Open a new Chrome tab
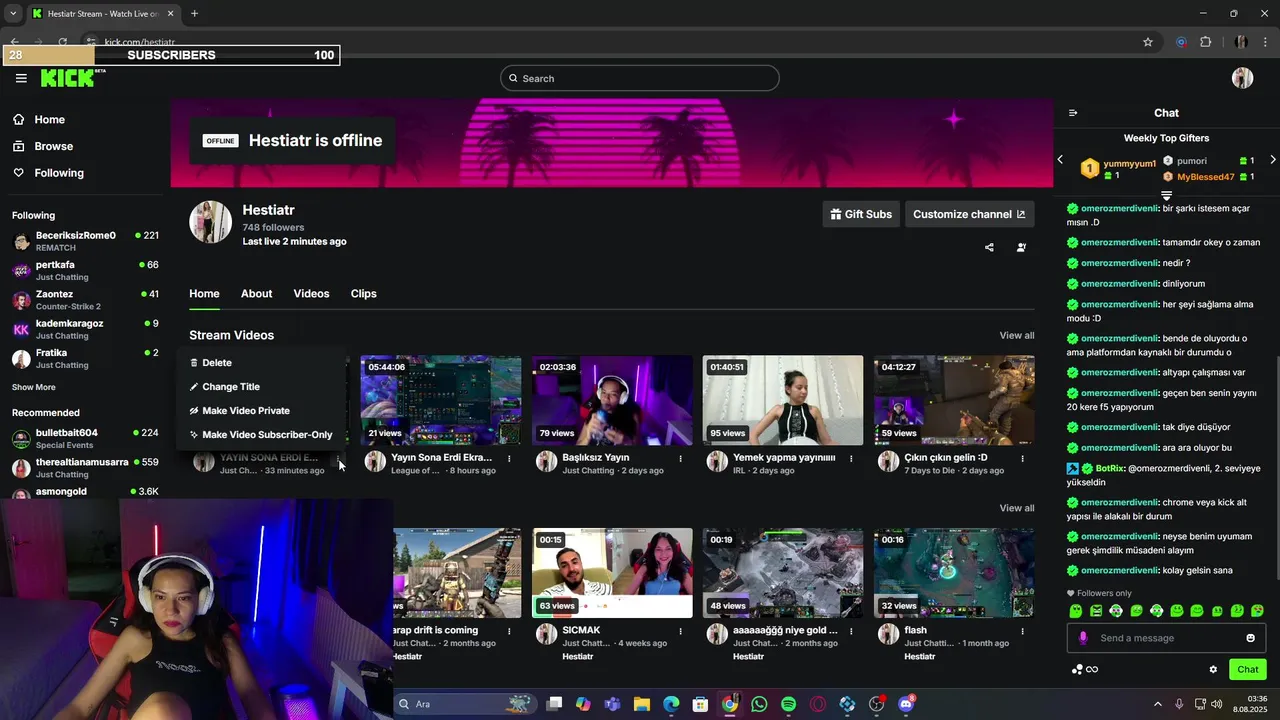The width and height of the screenshot is (1280, 720). pyautogui.click(x=194, y=13)
